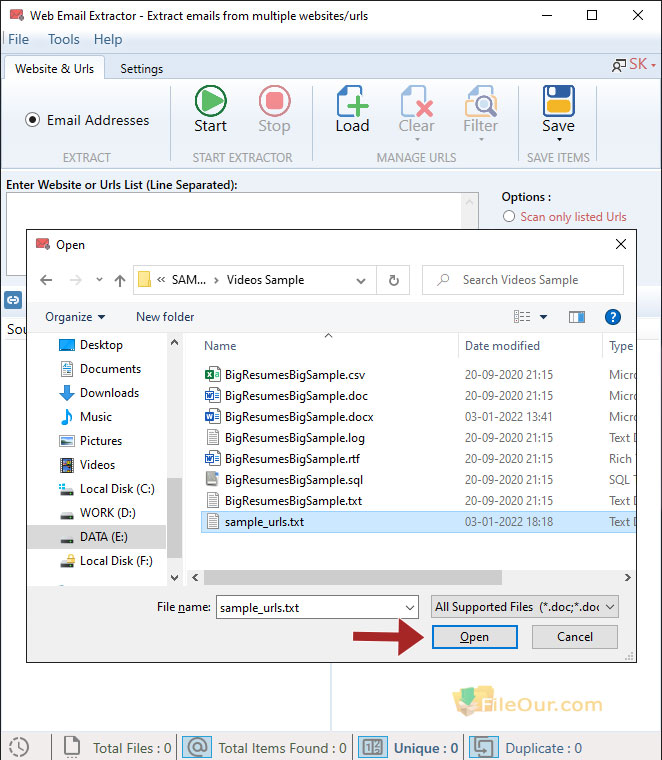662x760 pixels.
Task: Switch to the Settings tab
Action: (x=142, y=69)
